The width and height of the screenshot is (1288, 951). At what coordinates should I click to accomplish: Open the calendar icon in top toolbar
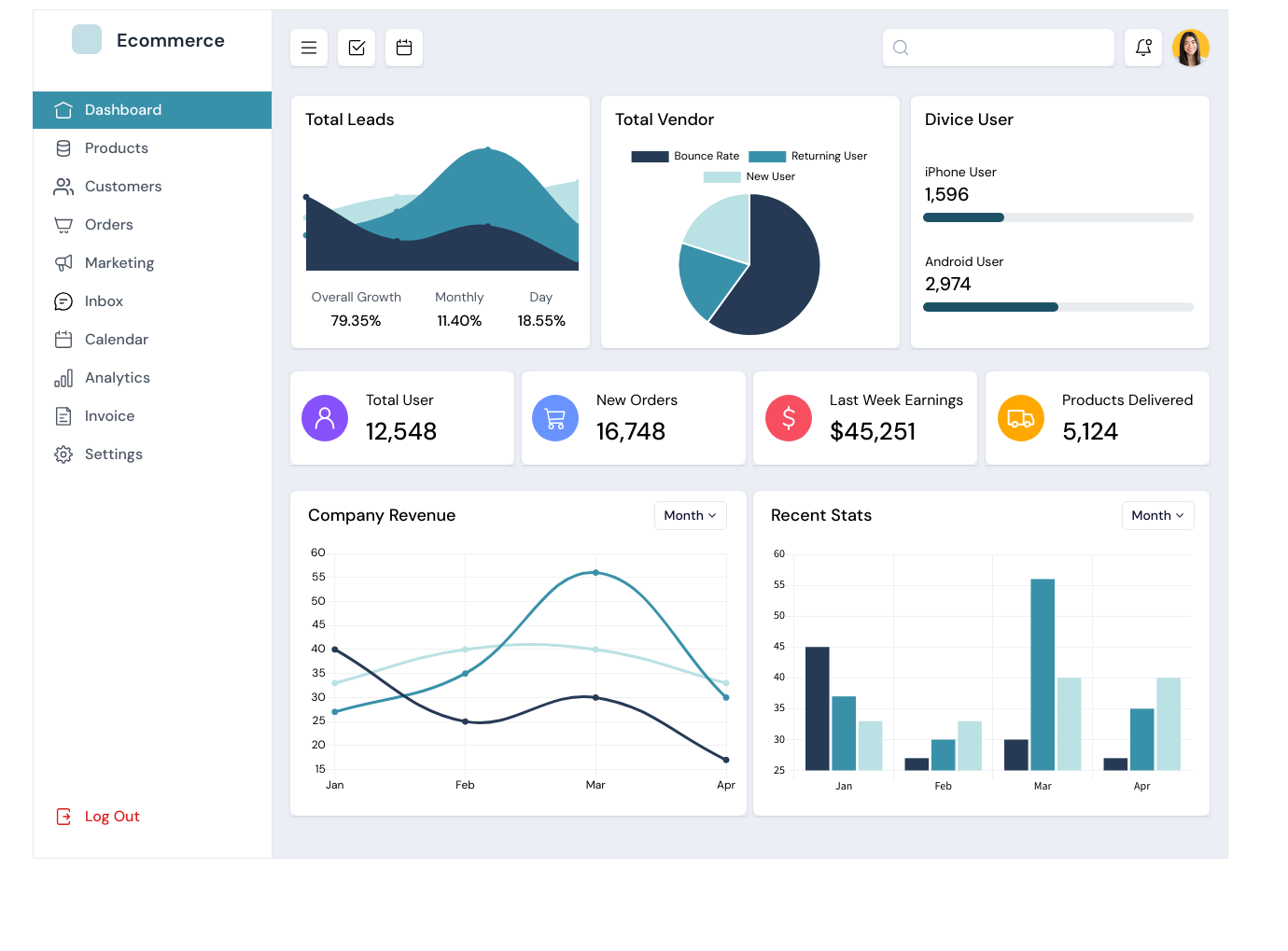tap(404, 48)
